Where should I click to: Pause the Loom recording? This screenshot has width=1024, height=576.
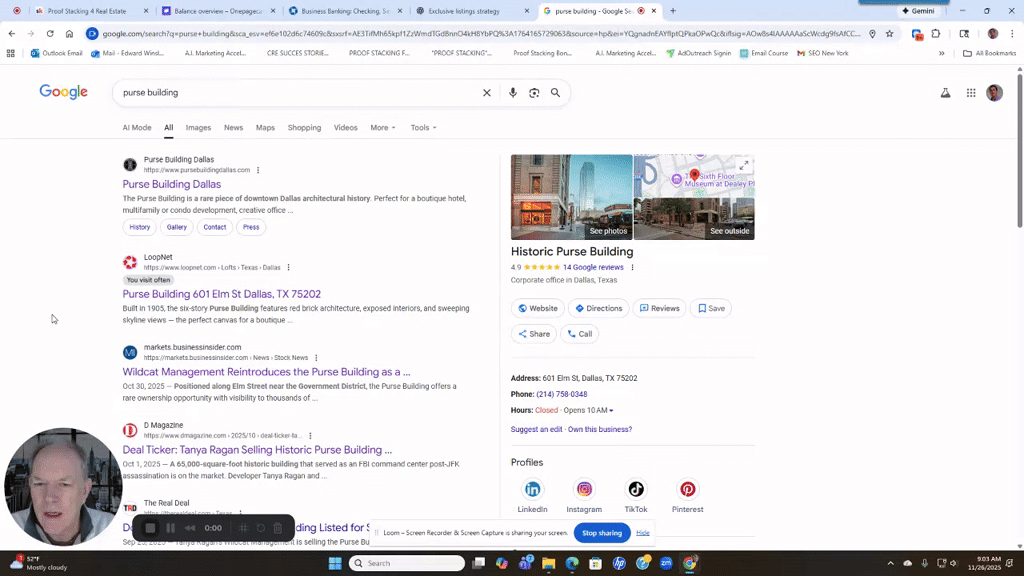[x=170, y=528]
